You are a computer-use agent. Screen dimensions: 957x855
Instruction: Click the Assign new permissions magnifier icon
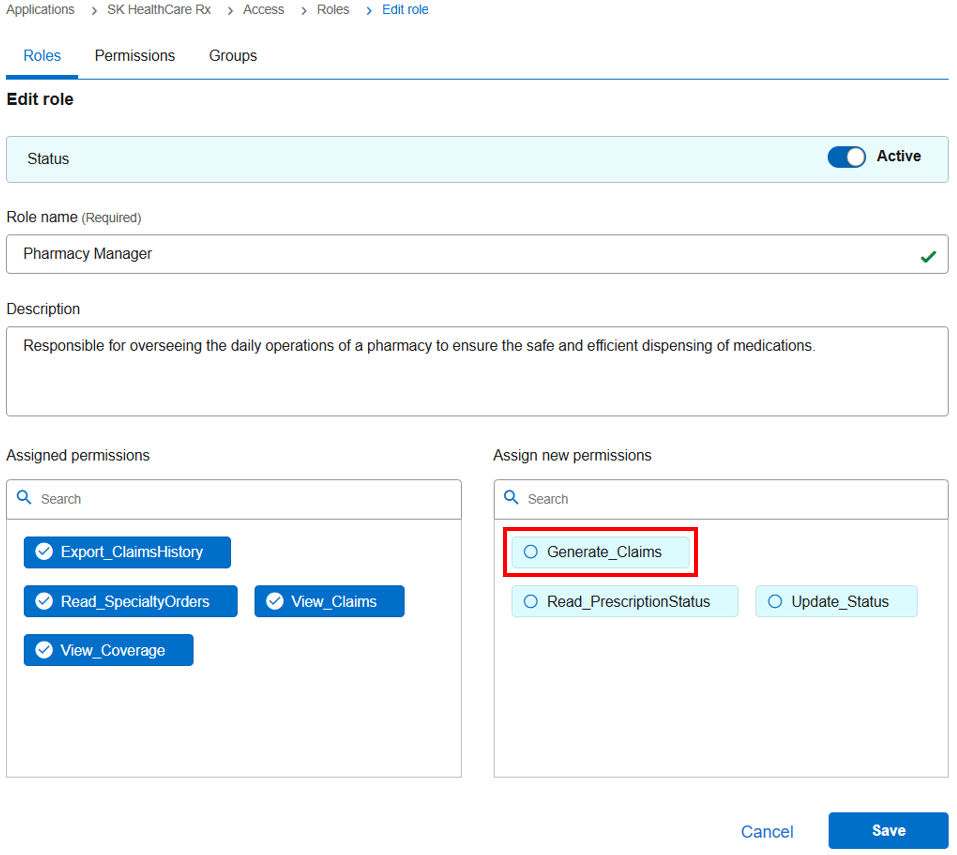511,497
